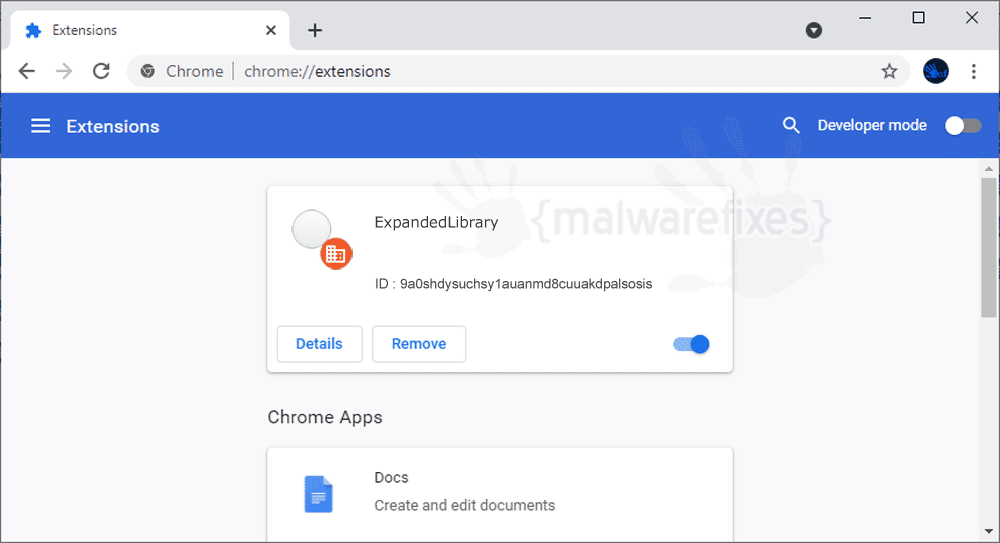Go forward with the browser forward arrow
This screenshot has height=543, width=1000.
tap(64, 71)
